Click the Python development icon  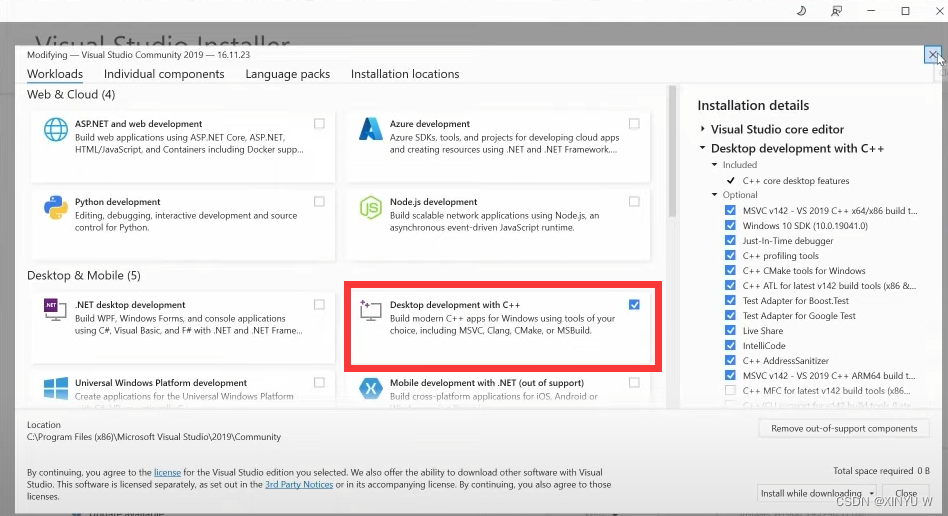point(56,207)
